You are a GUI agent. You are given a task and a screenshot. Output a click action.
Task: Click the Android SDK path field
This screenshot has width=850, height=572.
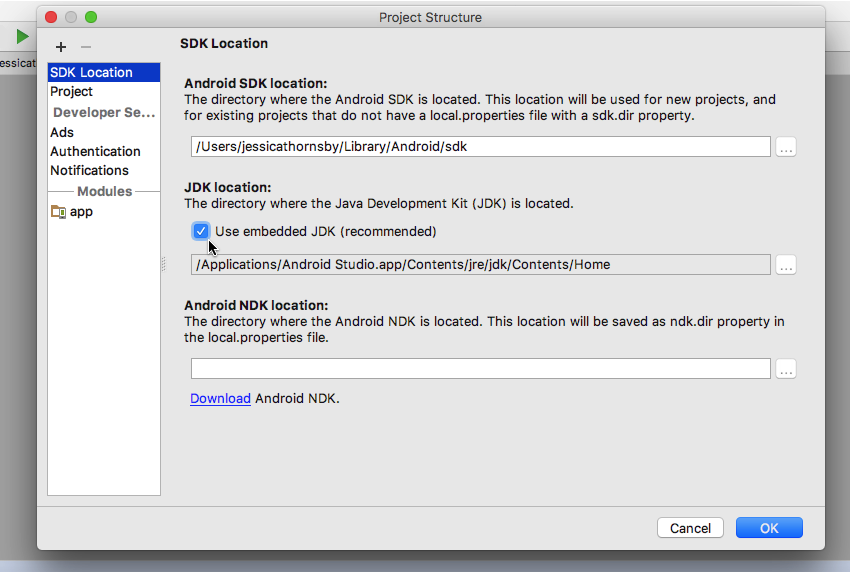click(x=480, y=147)
